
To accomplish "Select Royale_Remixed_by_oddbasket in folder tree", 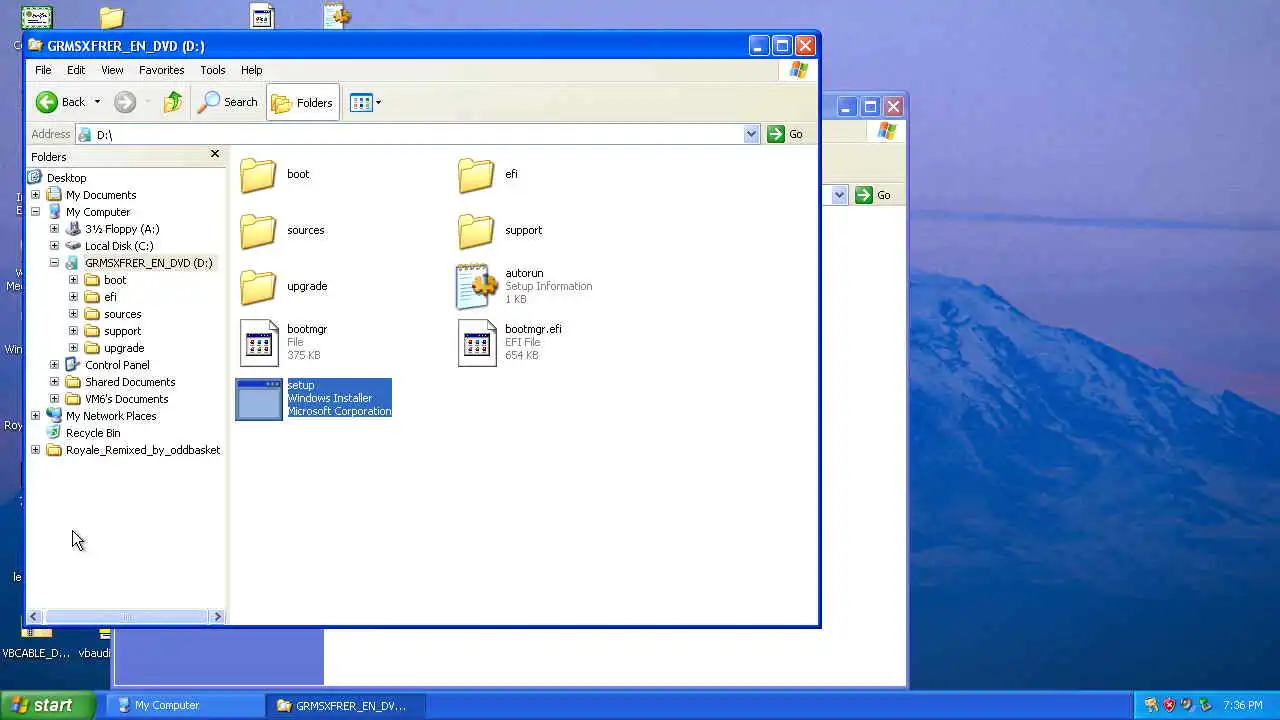I will tap(143, 450).
